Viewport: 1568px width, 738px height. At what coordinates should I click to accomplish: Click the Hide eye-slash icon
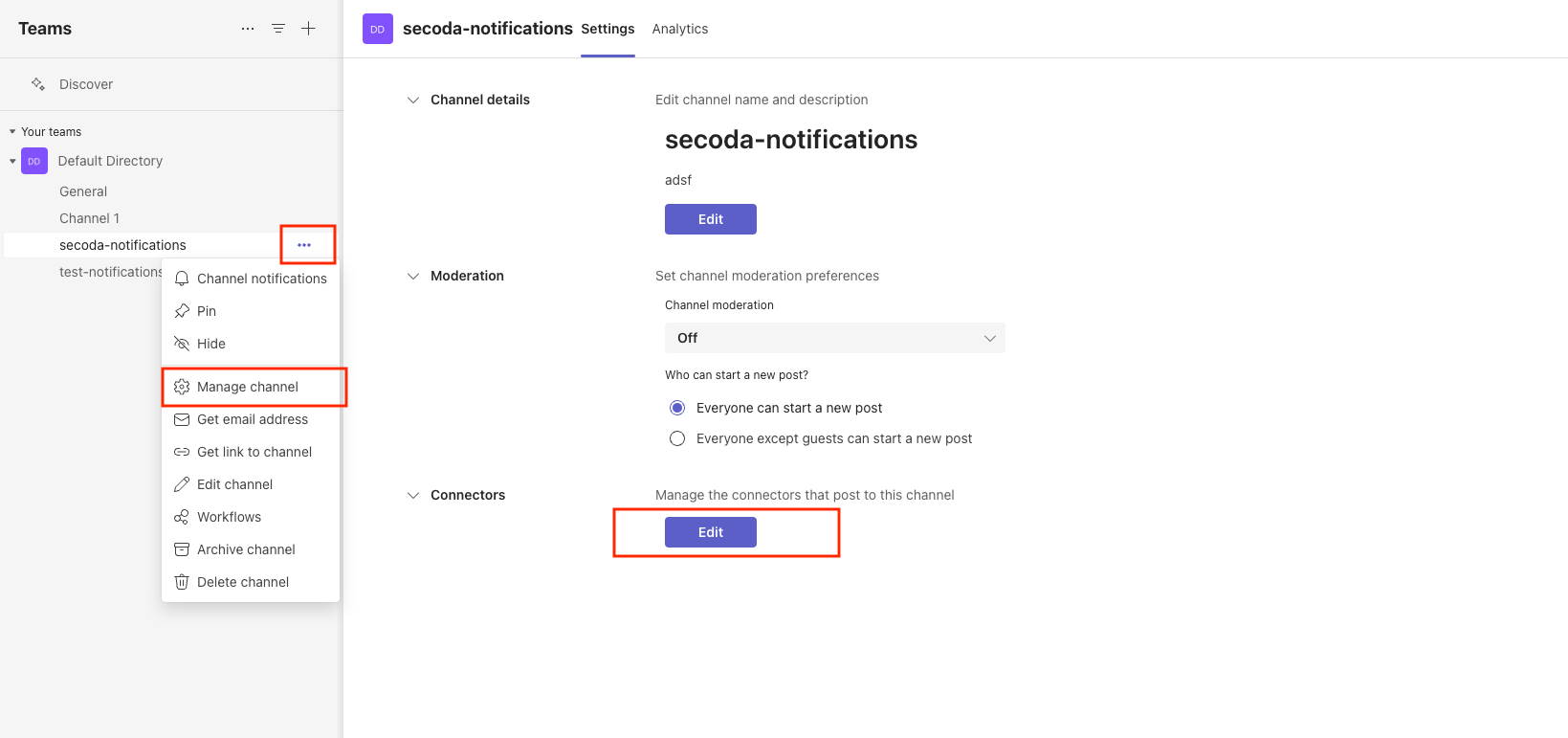[182, 344]
